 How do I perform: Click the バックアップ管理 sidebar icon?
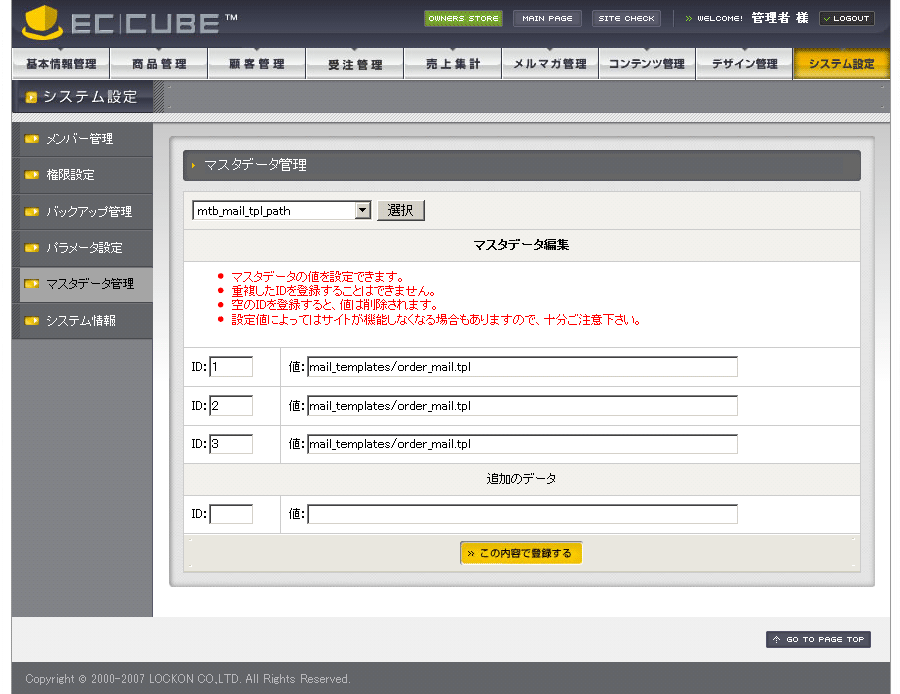pos(32,212)
